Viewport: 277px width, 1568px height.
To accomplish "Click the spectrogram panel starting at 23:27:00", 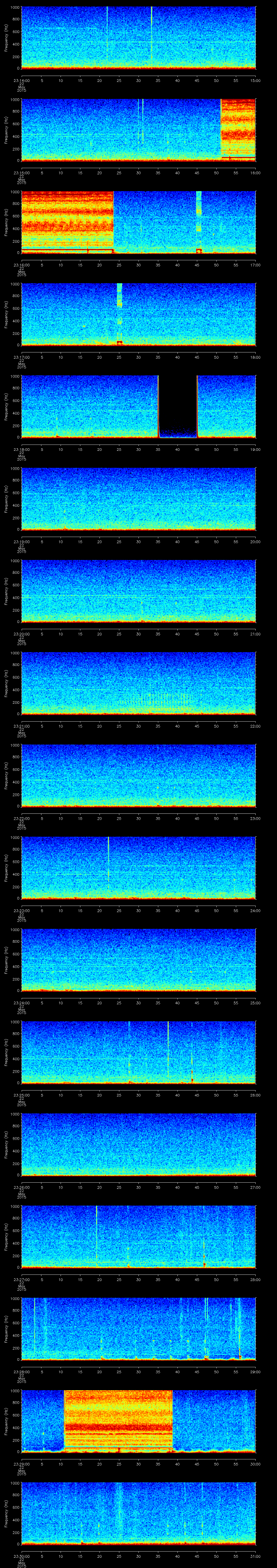I will tap(138, 1237).
